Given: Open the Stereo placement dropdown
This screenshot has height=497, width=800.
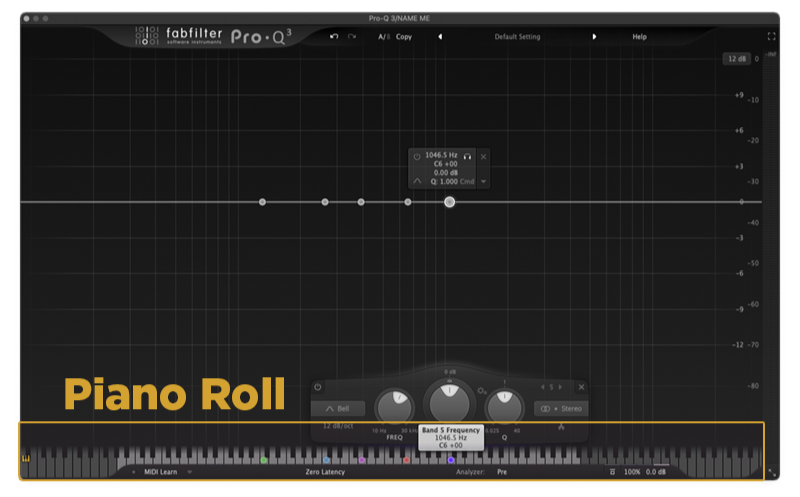Looking at the screenshot, I should point(561,409).
